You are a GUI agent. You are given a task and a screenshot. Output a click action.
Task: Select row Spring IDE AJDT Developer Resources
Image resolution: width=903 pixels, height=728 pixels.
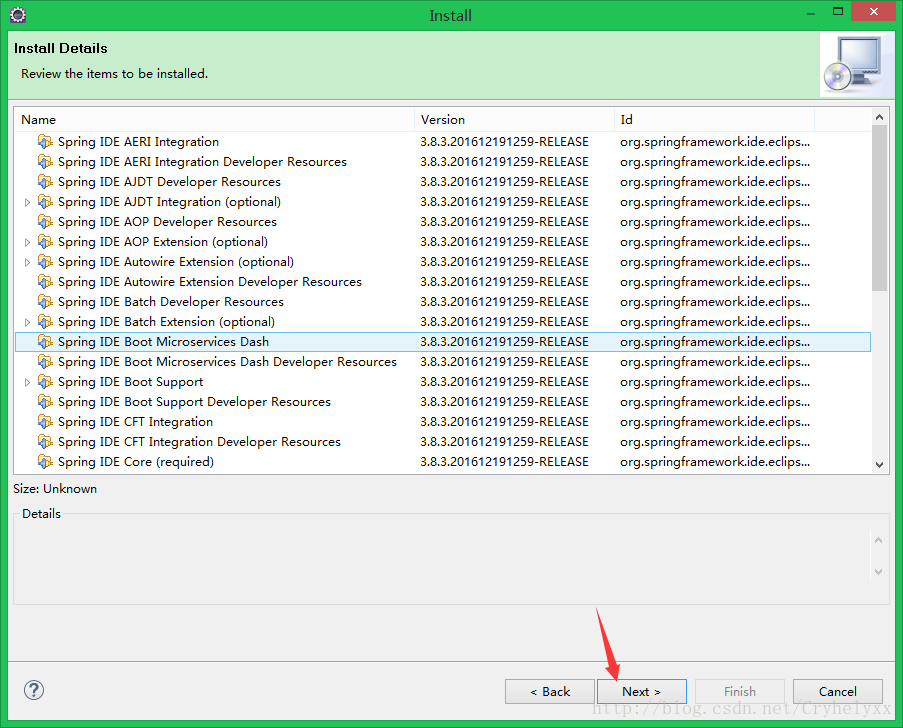[x=442, y=181]
